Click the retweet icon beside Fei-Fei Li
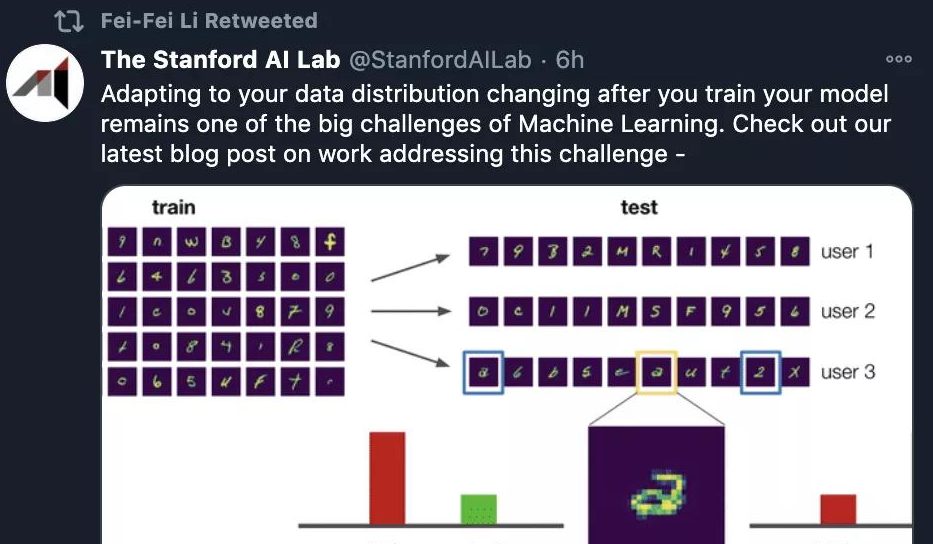The height and width of the screenshot is (544, 933). pyautogui.click(x=67, y=21)
